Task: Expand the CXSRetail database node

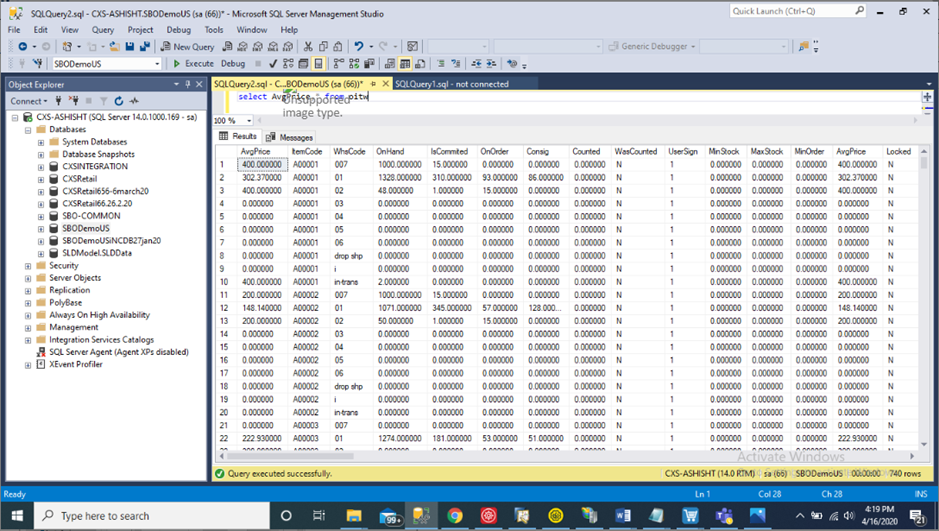Action: 41,179
